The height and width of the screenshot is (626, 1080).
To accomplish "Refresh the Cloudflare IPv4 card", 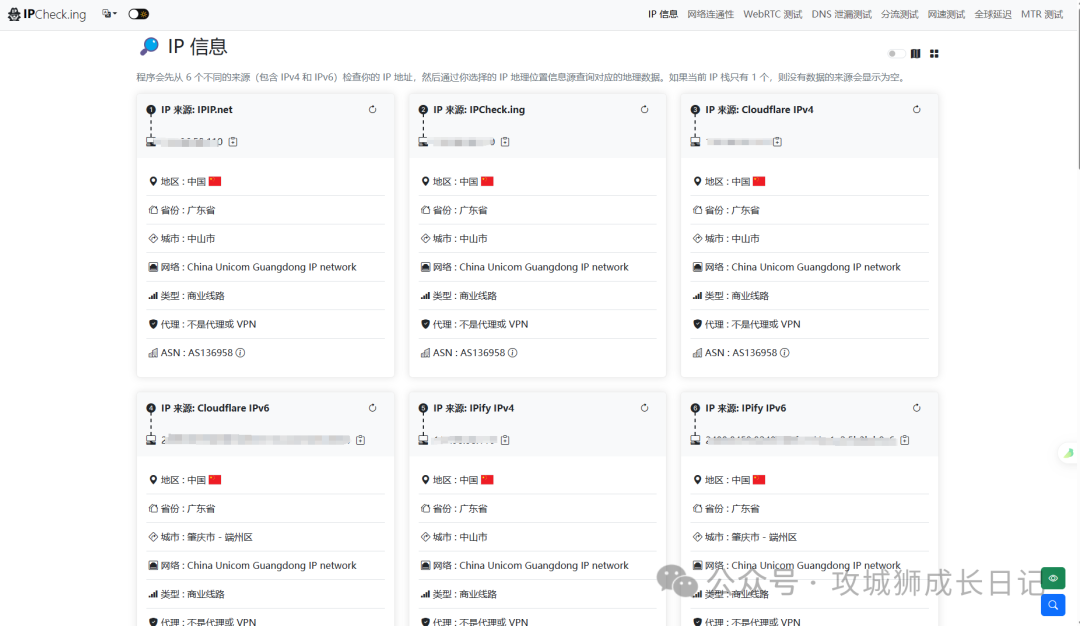I will [916, 110].
